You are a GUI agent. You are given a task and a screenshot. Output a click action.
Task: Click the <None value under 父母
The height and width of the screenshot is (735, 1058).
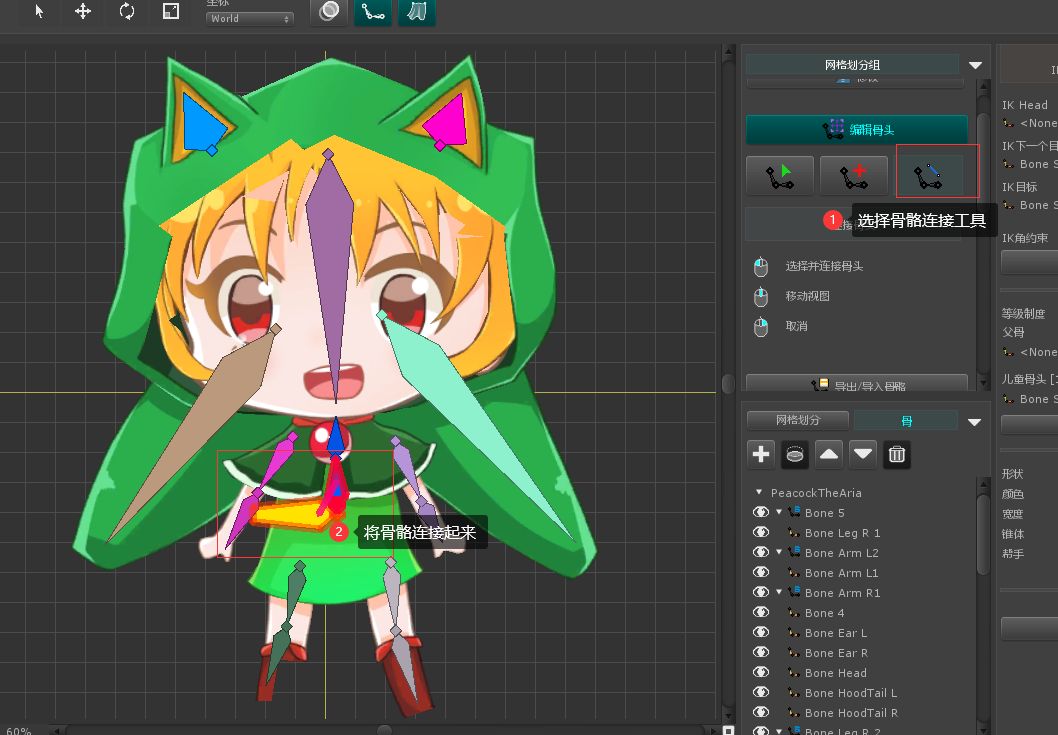1038,352
